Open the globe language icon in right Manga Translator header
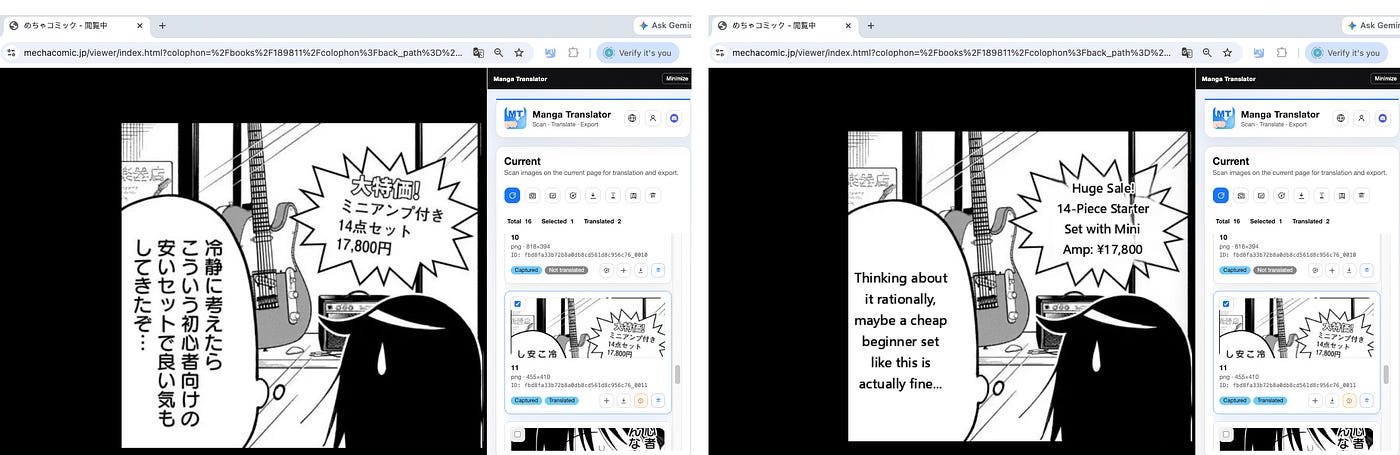The image size is (1400, 455). tap(1341, 118)
